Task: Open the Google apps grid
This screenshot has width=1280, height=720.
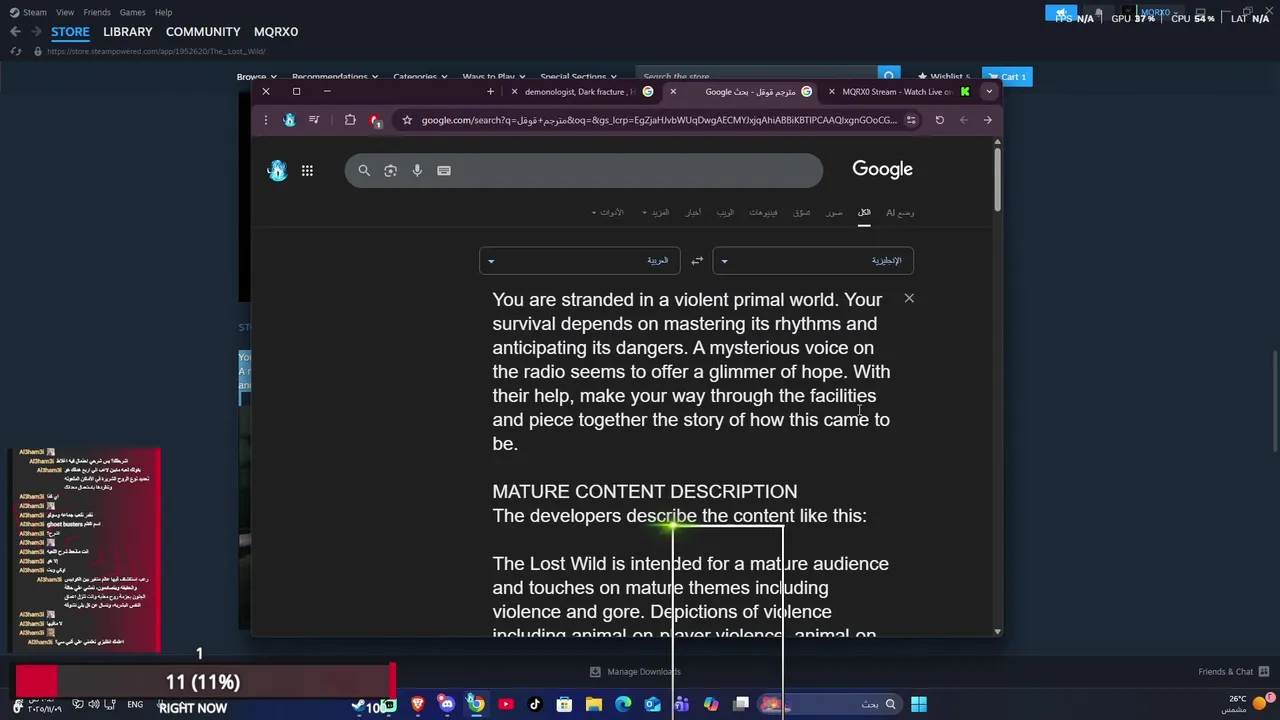Action: 307,171
